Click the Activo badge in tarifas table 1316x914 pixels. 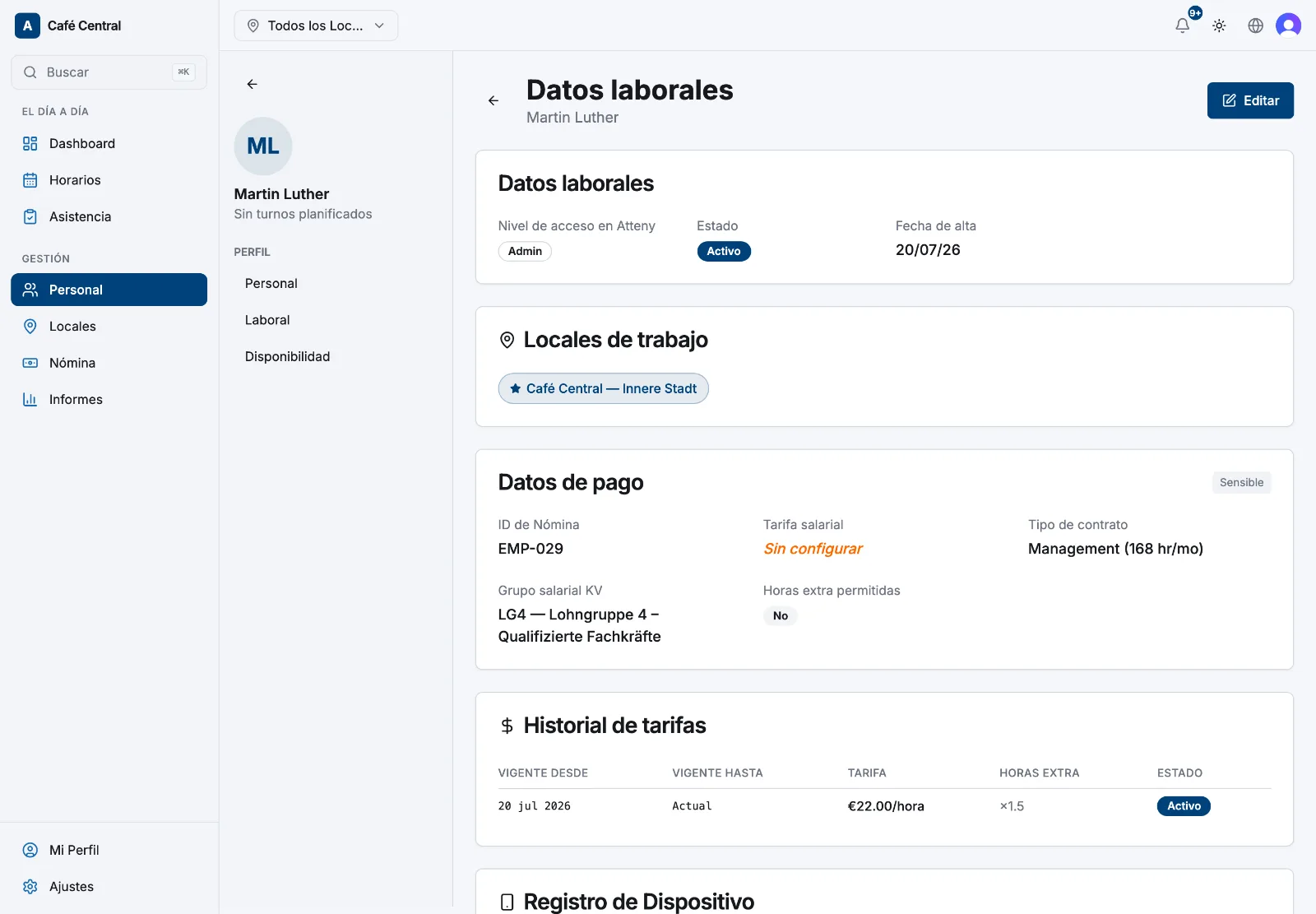tap(1184, 806)
